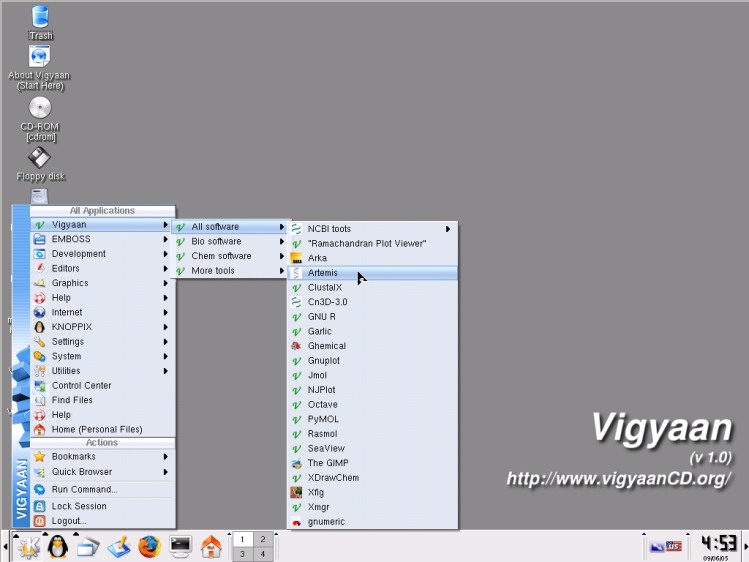Click the Home folder icon in the panel
The height and width of the screenshot is (562, 749).
tap(211, 546)
